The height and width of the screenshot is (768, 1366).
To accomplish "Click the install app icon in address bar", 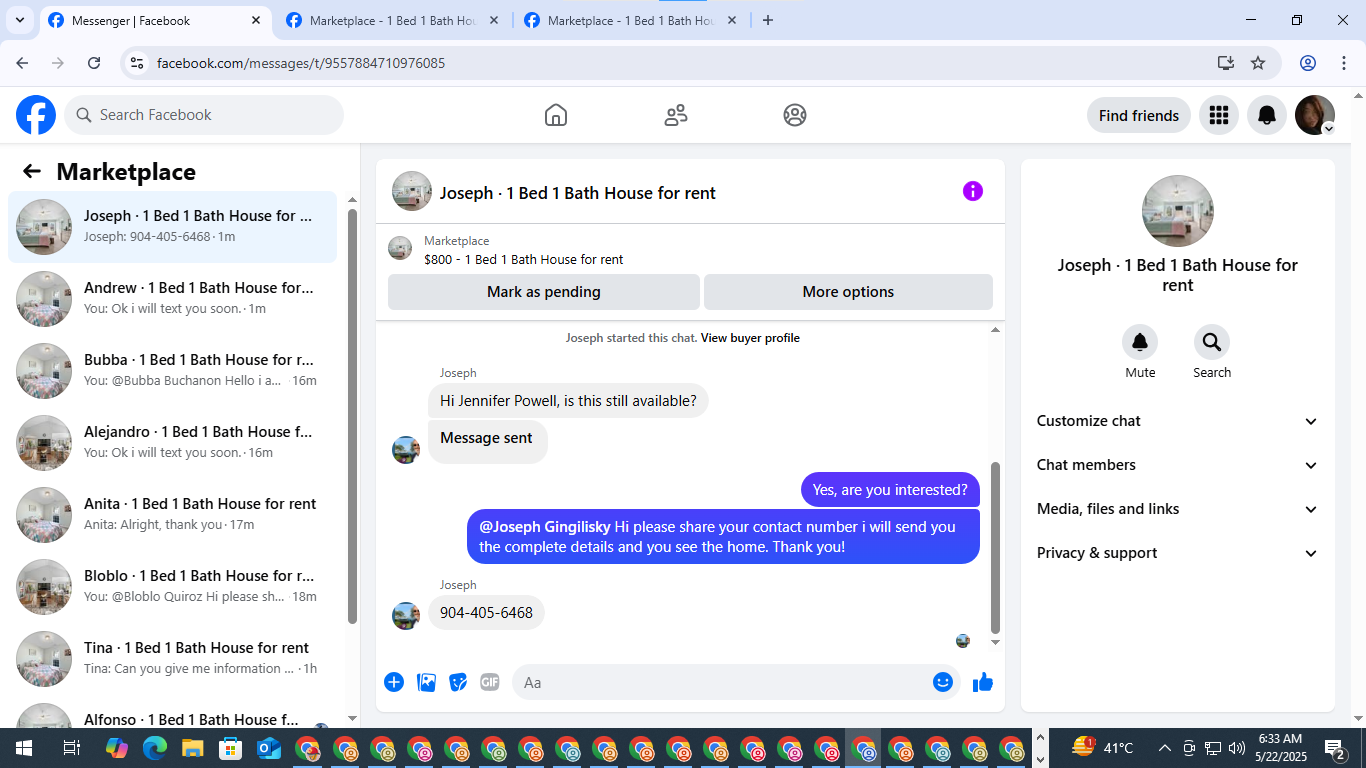I will 1226,63.
